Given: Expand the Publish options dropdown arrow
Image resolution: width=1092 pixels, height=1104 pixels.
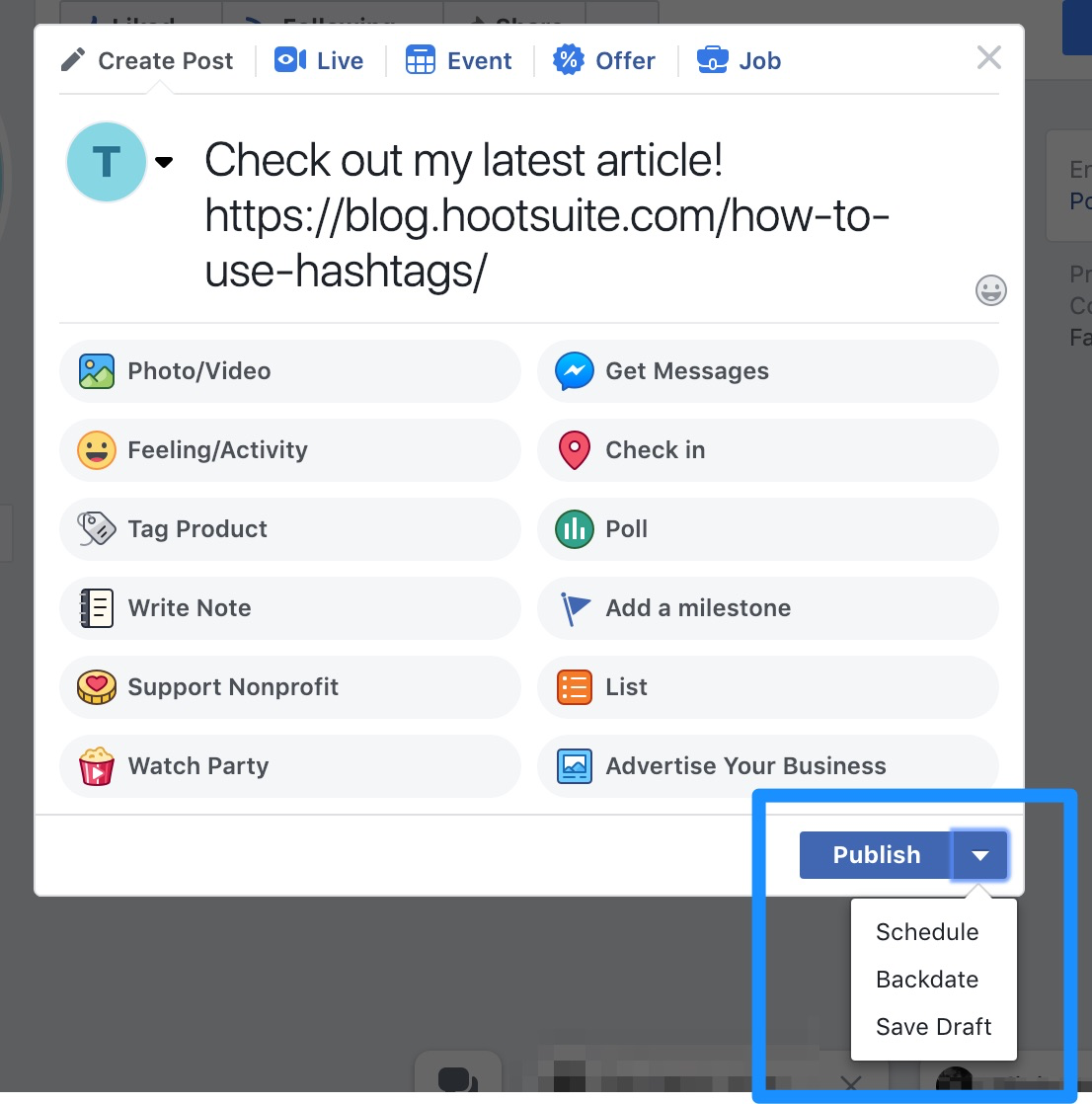Looking at the screenshot, I should pos(980,855).
